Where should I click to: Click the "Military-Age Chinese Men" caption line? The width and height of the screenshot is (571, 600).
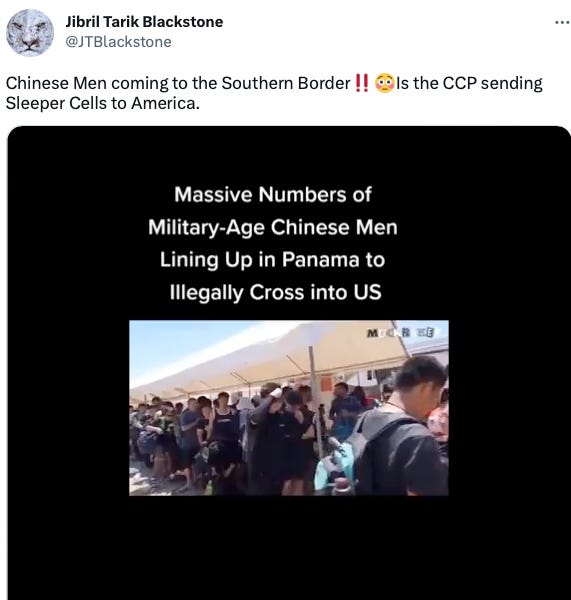[x=273, y=227]
